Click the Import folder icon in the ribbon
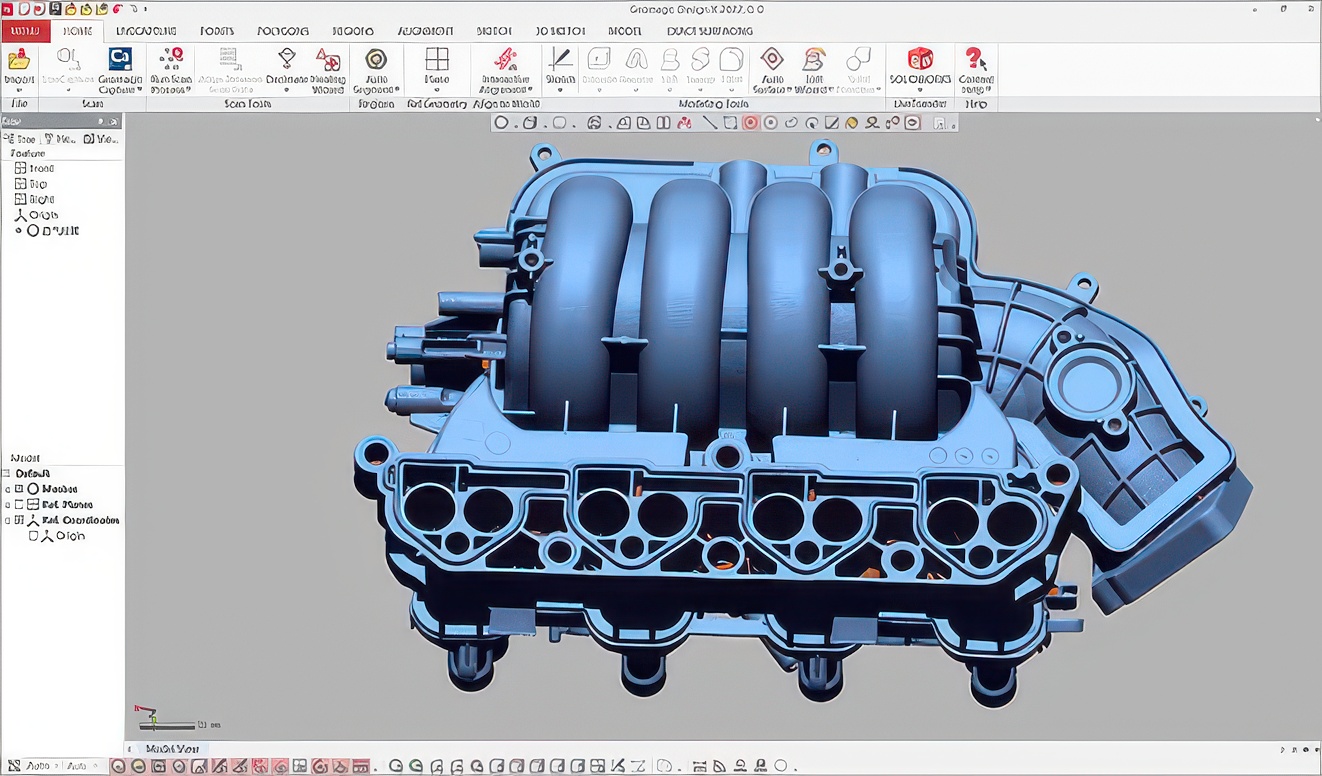Image resolution: width=1322 pixels, height=776 pixels. pyautogui.click(x=19, y=60)
